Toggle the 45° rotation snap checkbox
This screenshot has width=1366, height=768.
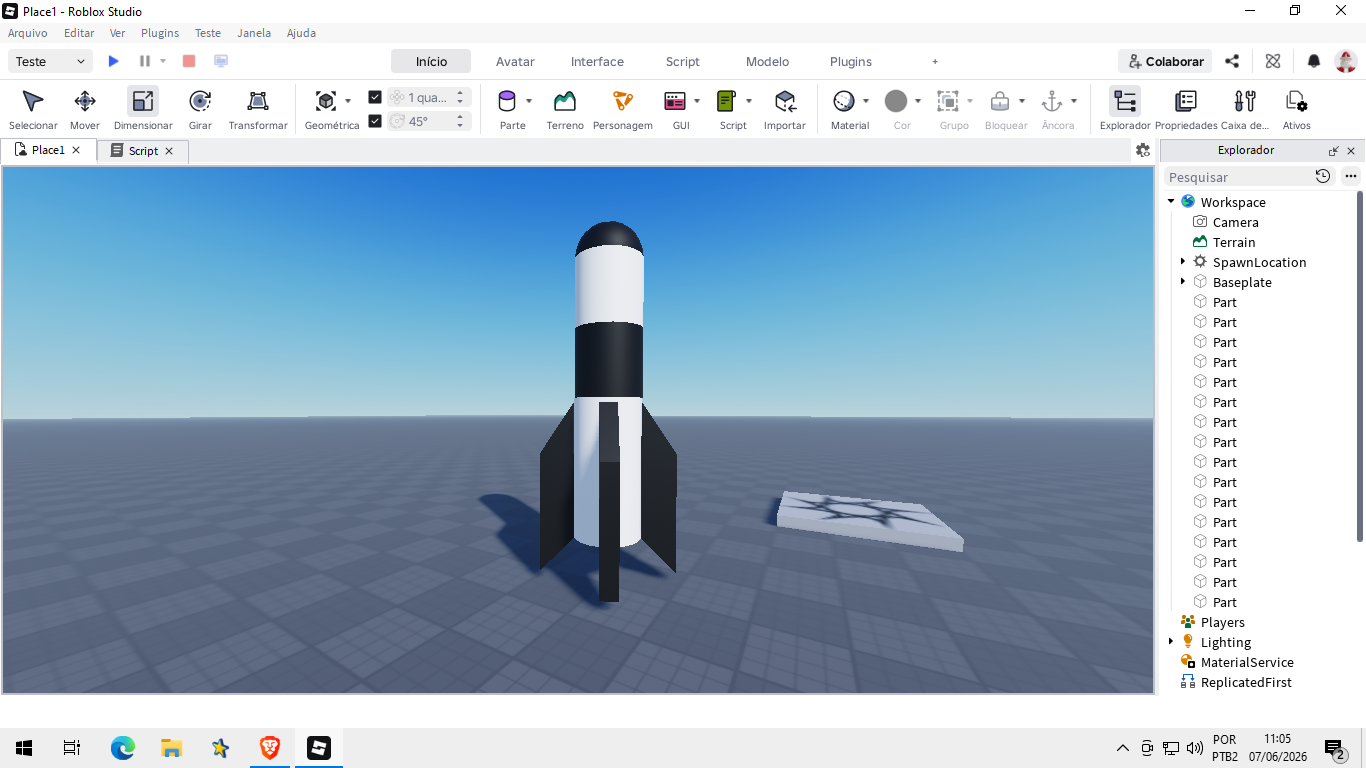[x=375, y=121]
